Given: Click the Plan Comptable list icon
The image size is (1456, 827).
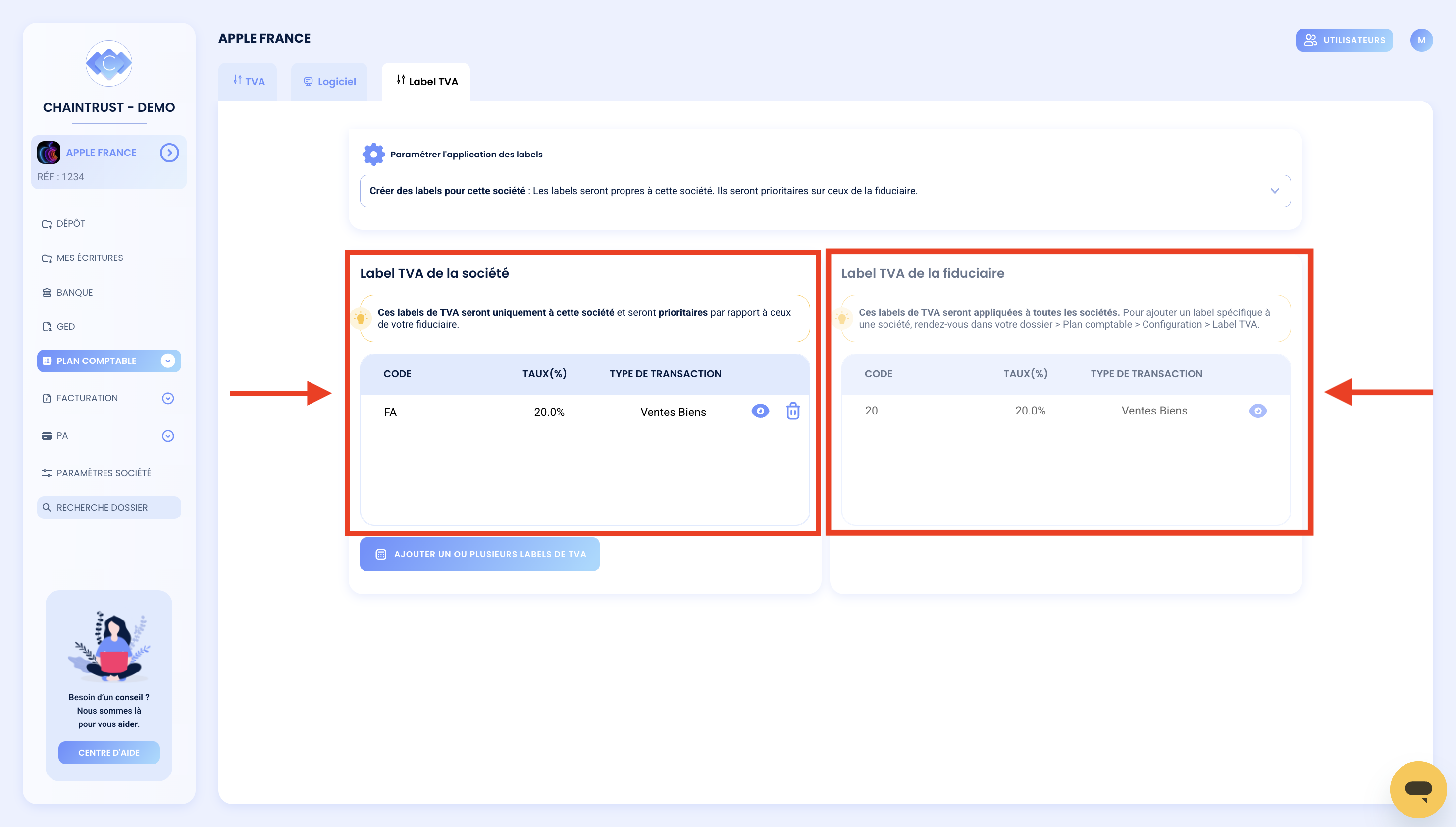Looking at the screenshot, I should 47,361.
